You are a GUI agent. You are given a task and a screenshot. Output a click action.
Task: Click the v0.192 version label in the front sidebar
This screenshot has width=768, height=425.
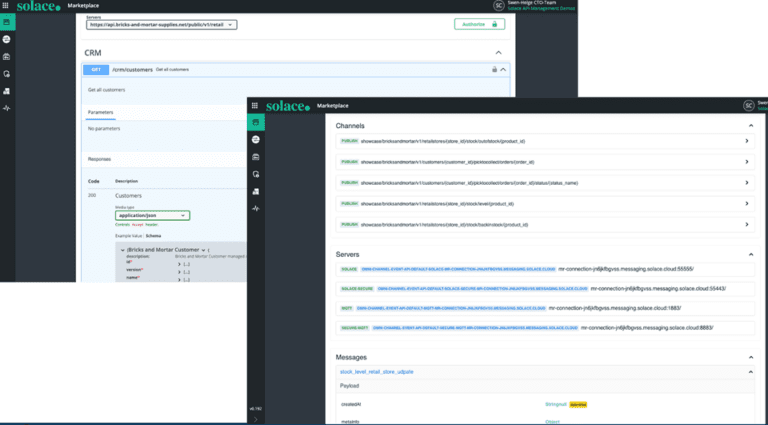coord(255,408)
